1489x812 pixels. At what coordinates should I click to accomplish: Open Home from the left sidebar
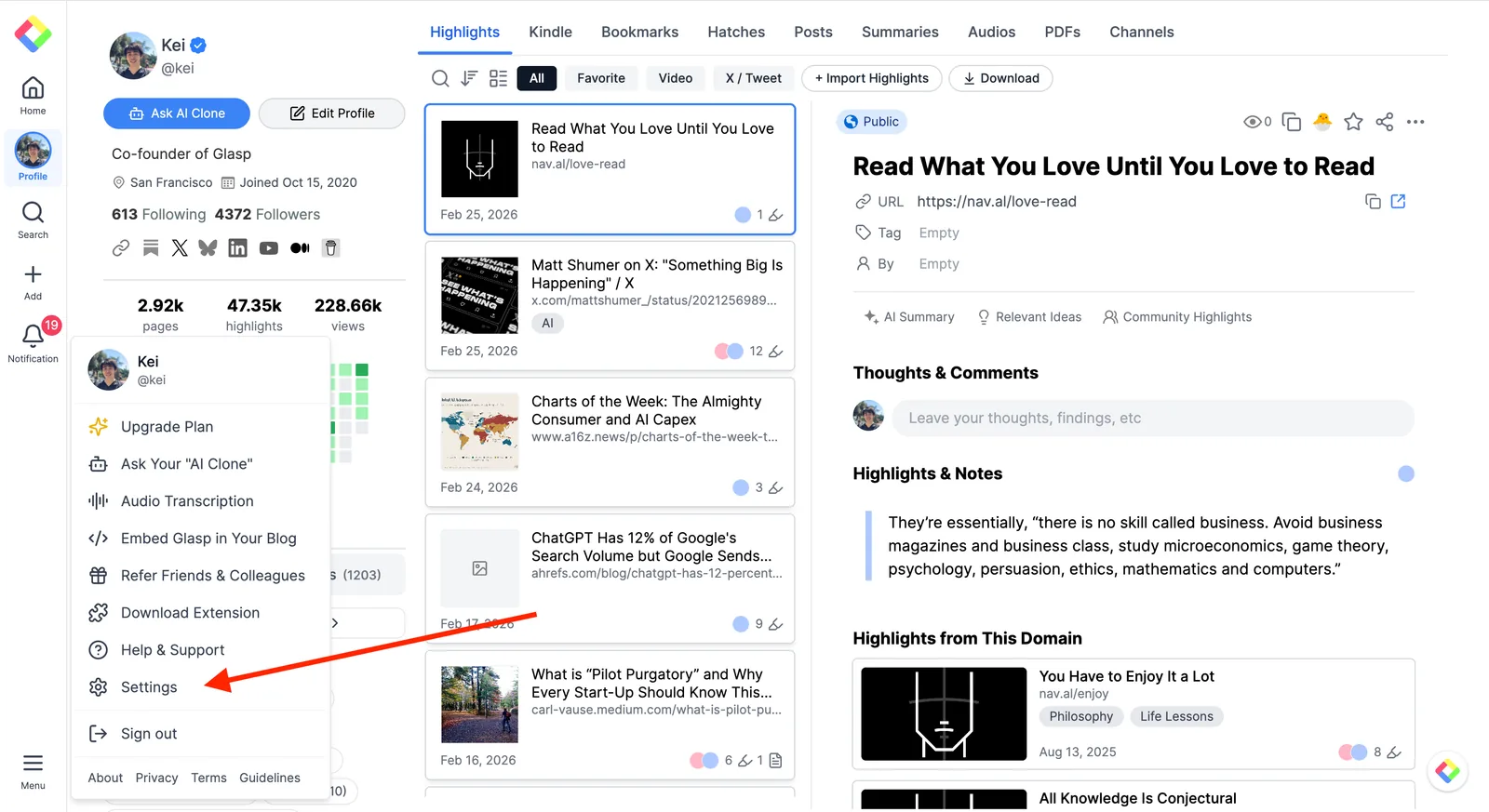pyautogui.click(x=33, y=96)
